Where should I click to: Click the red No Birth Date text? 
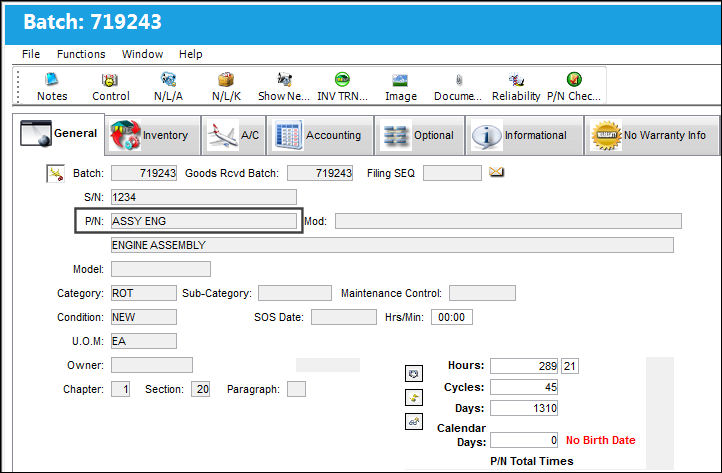[600, 440]
